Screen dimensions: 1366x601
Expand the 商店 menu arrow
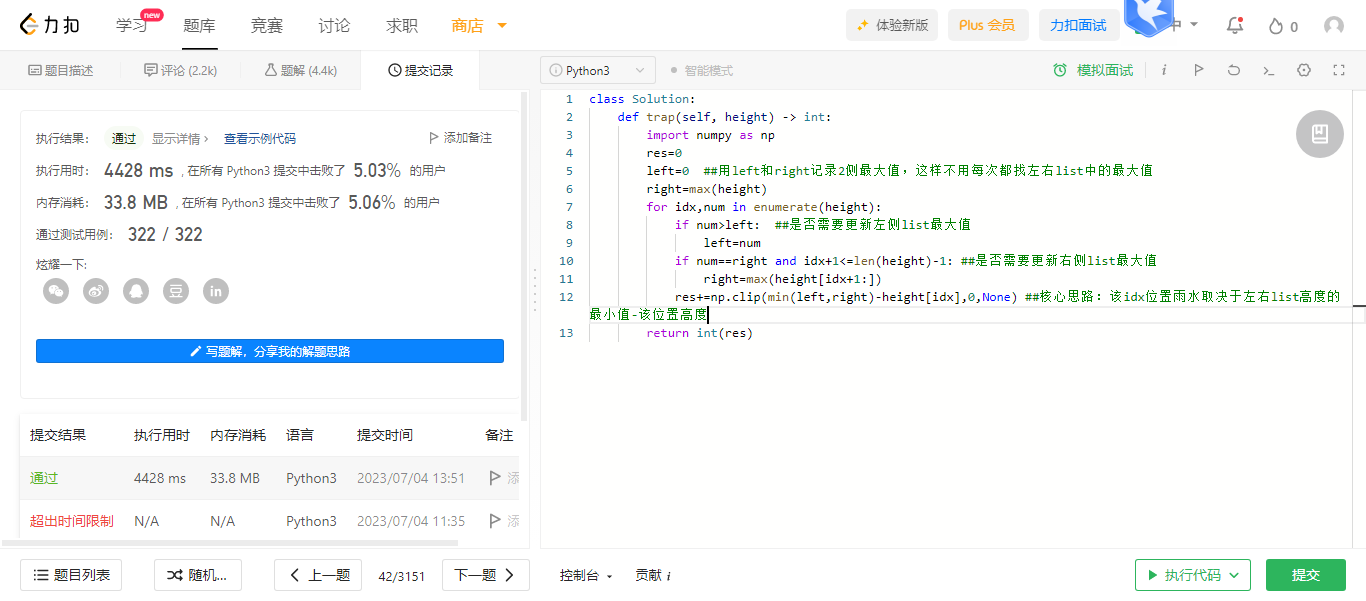502,25
